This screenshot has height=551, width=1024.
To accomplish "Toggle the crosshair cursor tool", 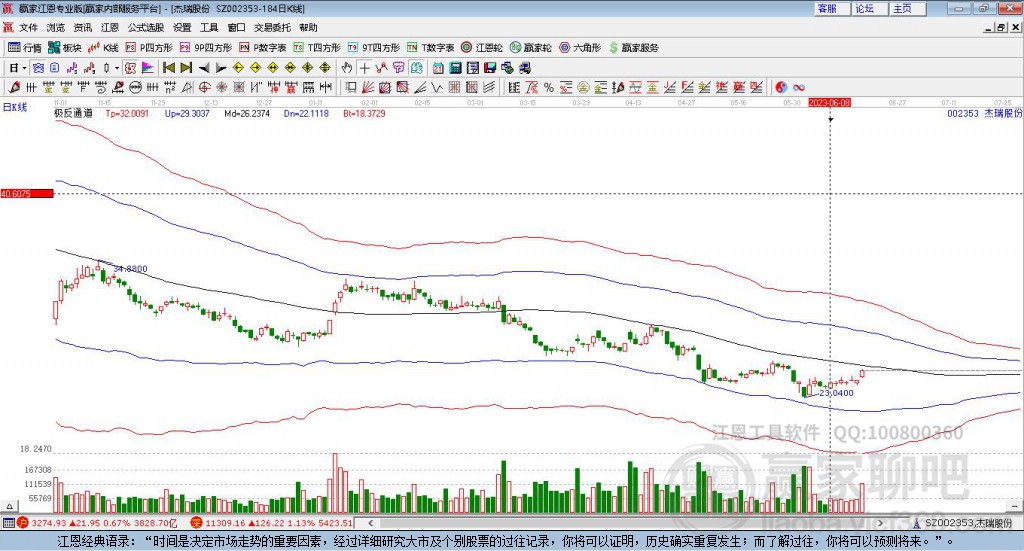I will pos(365,68).
